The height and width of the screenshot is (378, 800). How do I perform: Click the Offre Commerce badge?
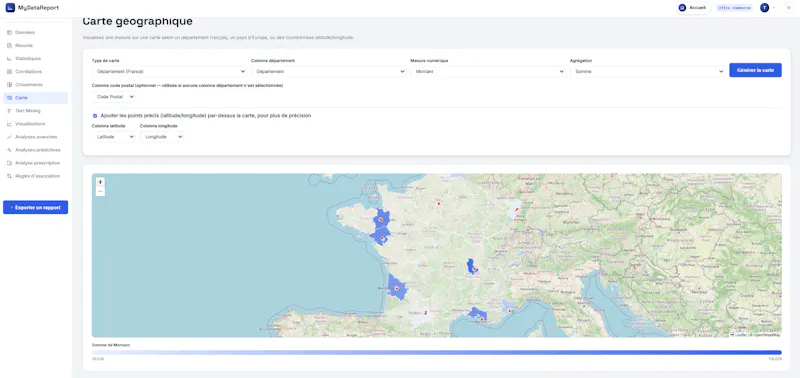coord(734,8)
